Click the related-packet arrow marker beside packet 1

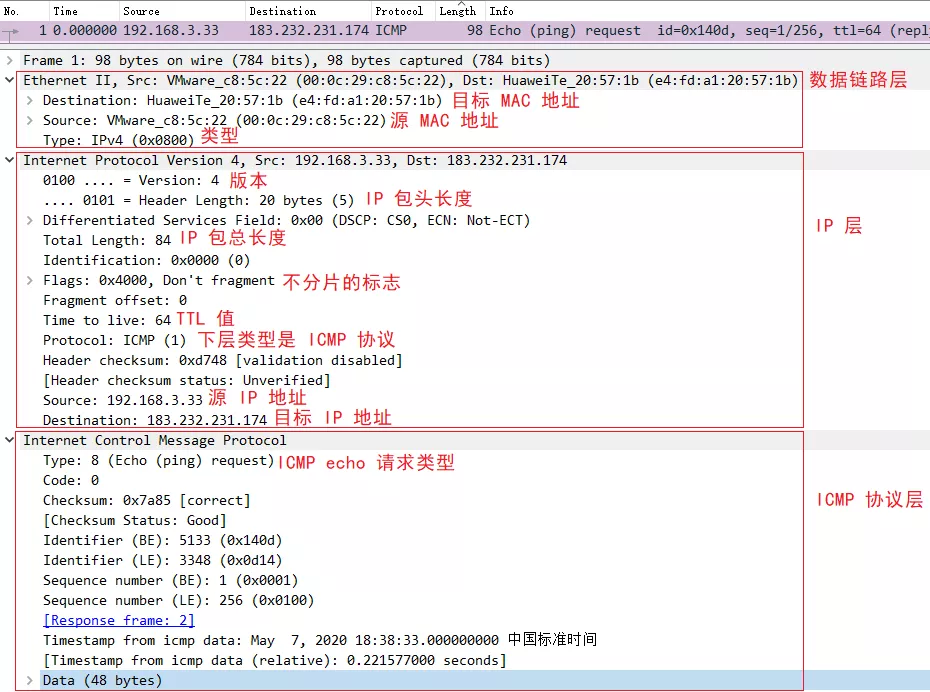pos(10,32)
